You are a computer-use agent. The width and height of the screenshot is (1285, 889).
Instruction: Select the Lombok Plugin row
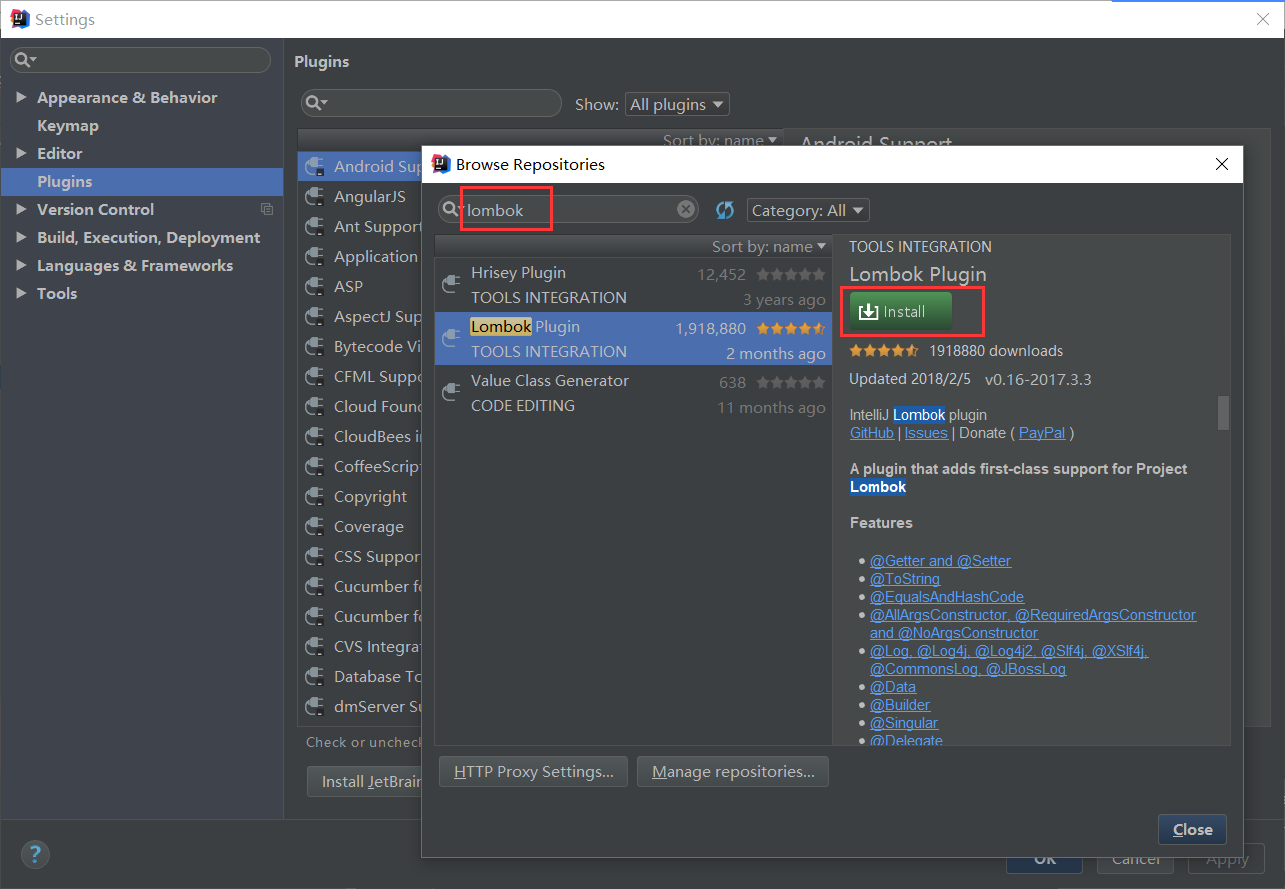(x=633, y=339)
